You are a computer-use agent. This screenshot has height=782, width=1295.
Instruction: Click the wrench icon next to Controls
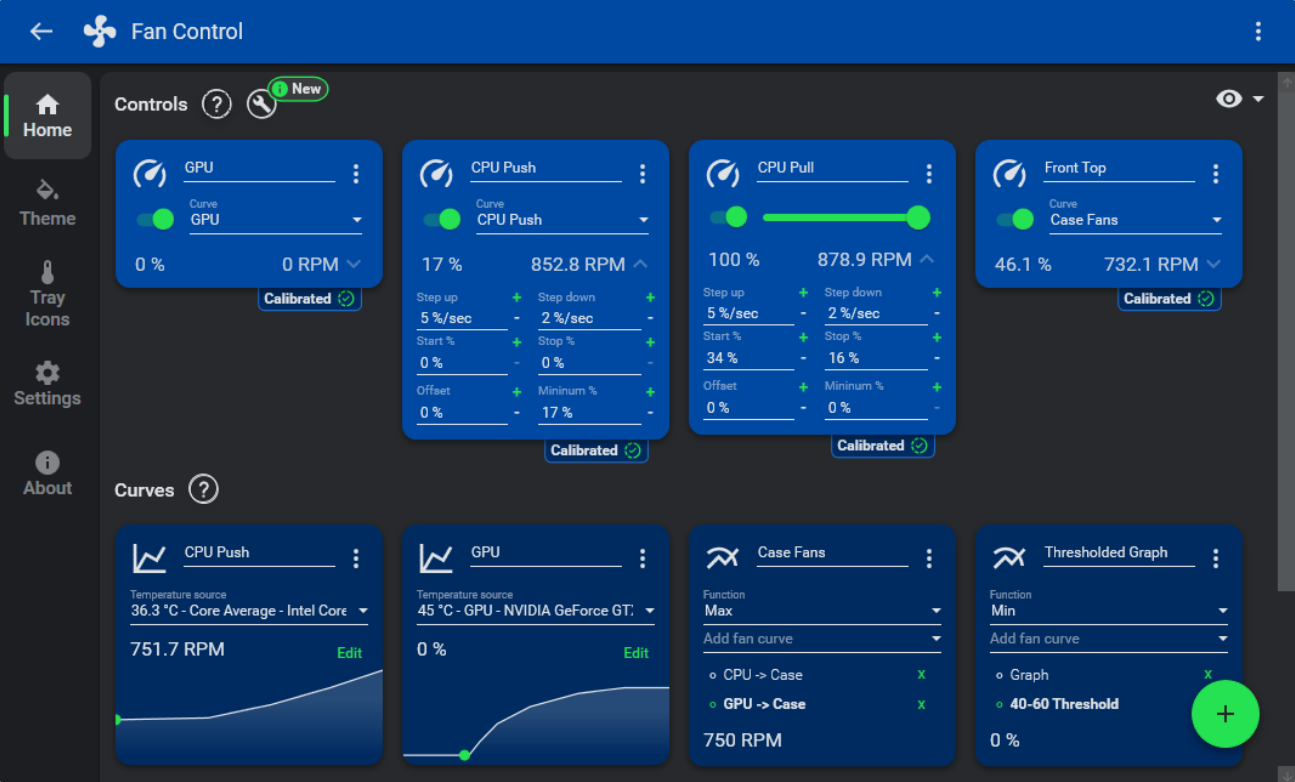click(261, 104)
